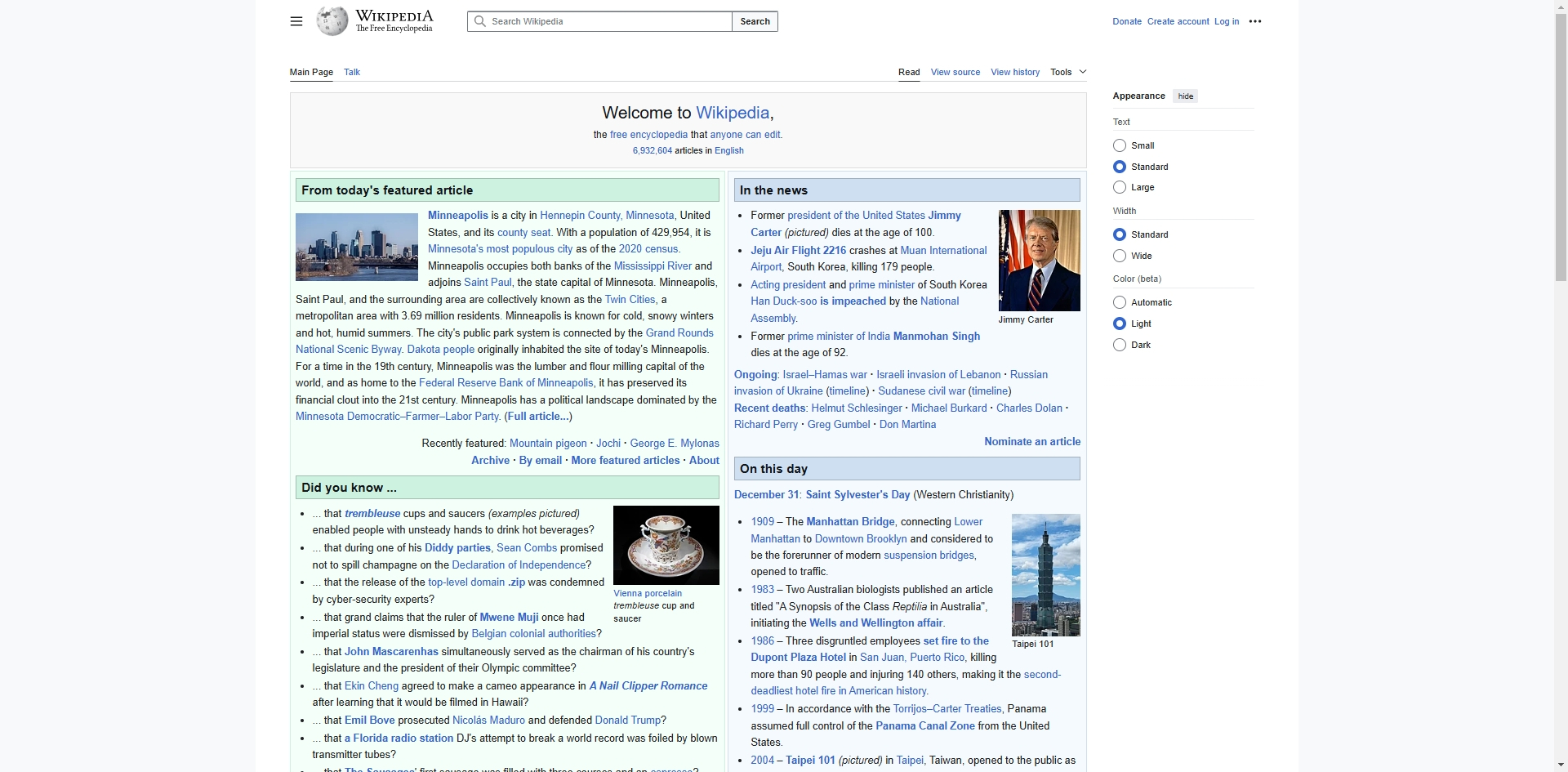Open the Diddy parties link

pos(457,548)
